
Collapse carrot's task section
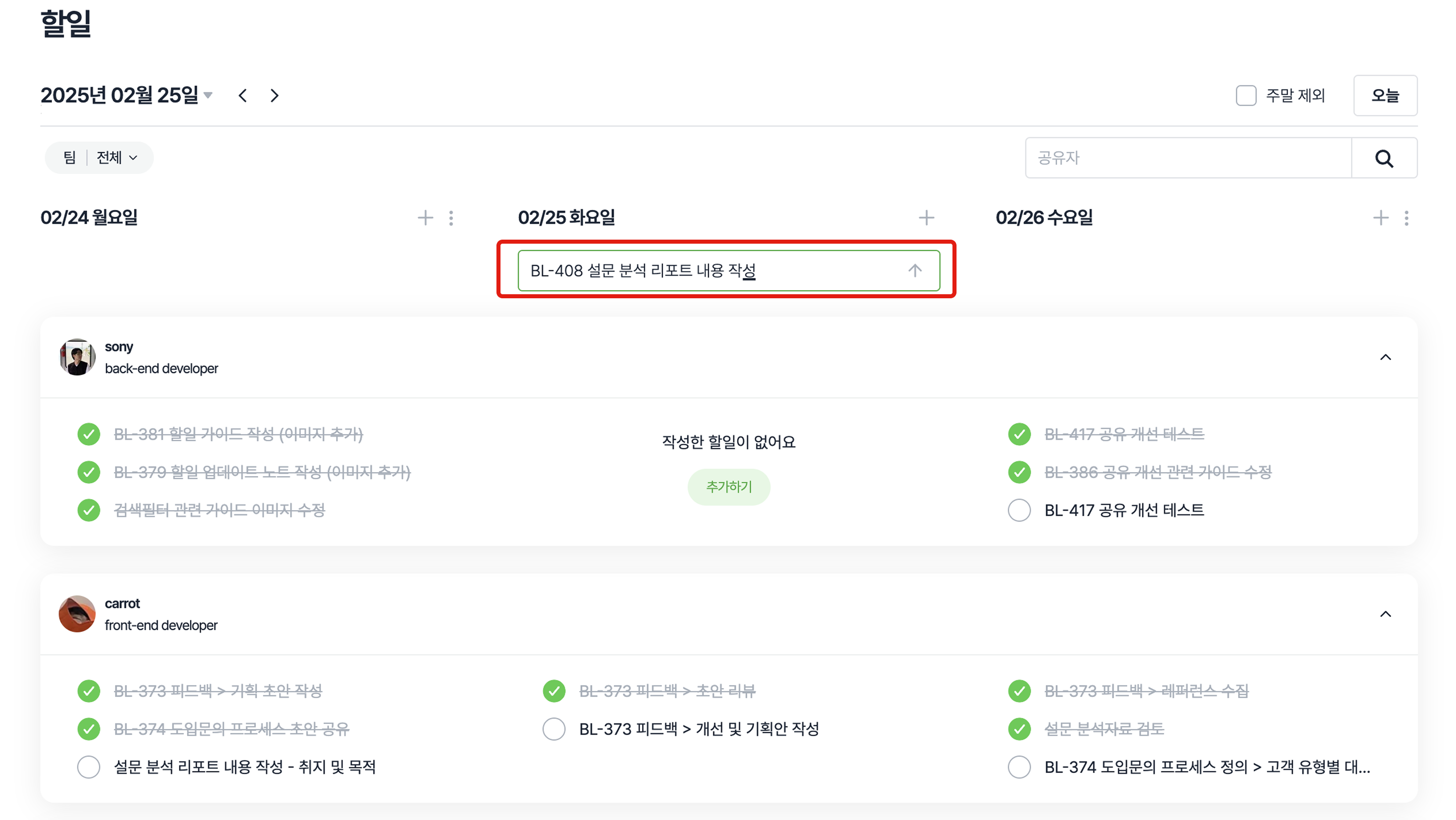[x=1385, y=614]
